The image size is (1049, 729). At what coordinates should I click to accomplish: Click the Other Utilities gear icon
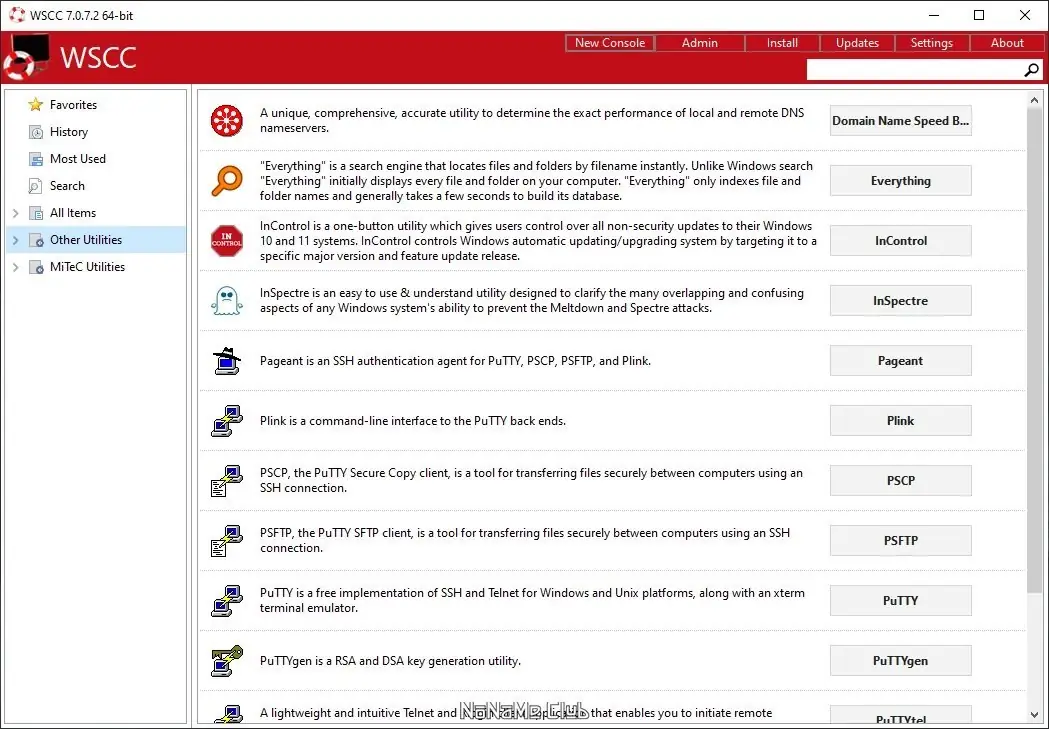pos(35,239)
